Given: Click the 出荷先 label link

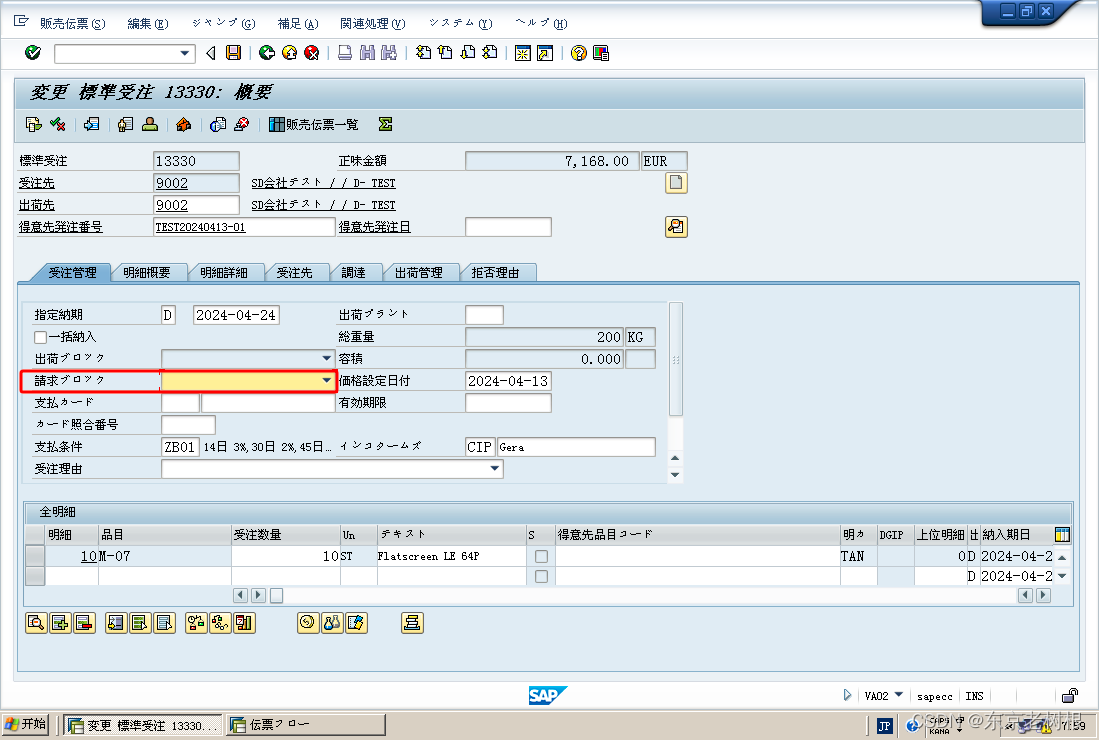Looking at the screenshot, I should click(36, 205).
